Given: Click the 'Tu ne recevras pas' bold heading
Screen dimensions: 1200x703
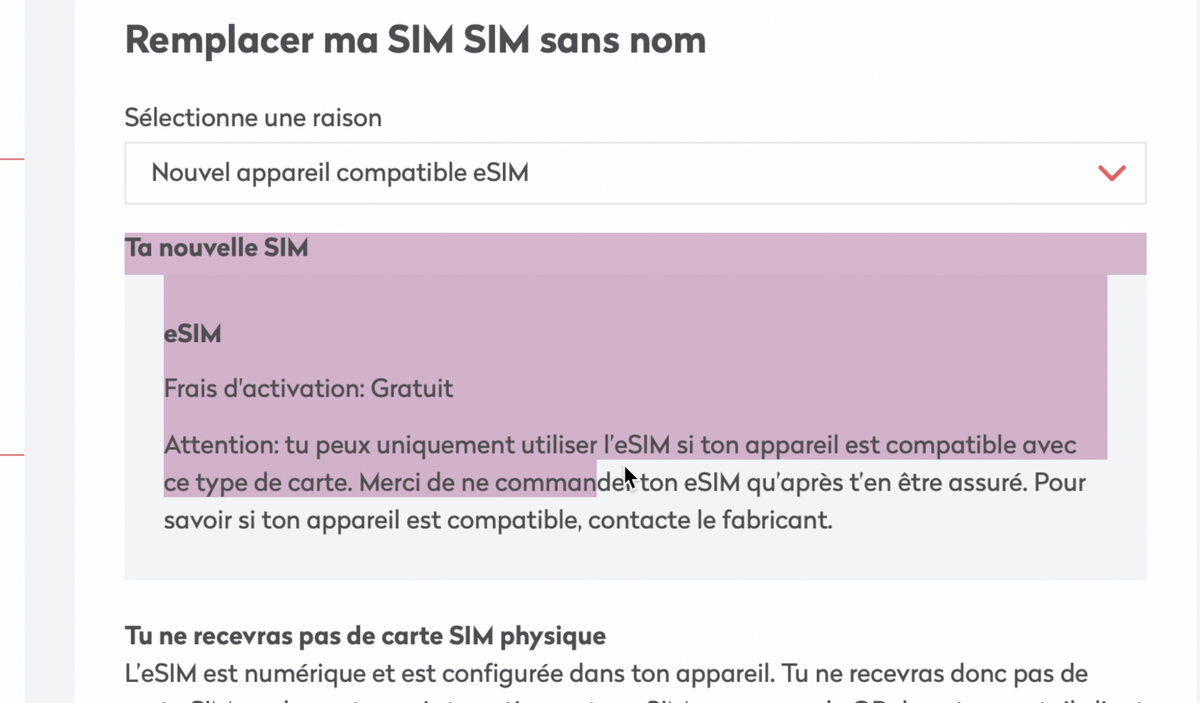Looking at the screenshot, I should tap(364, 636).
